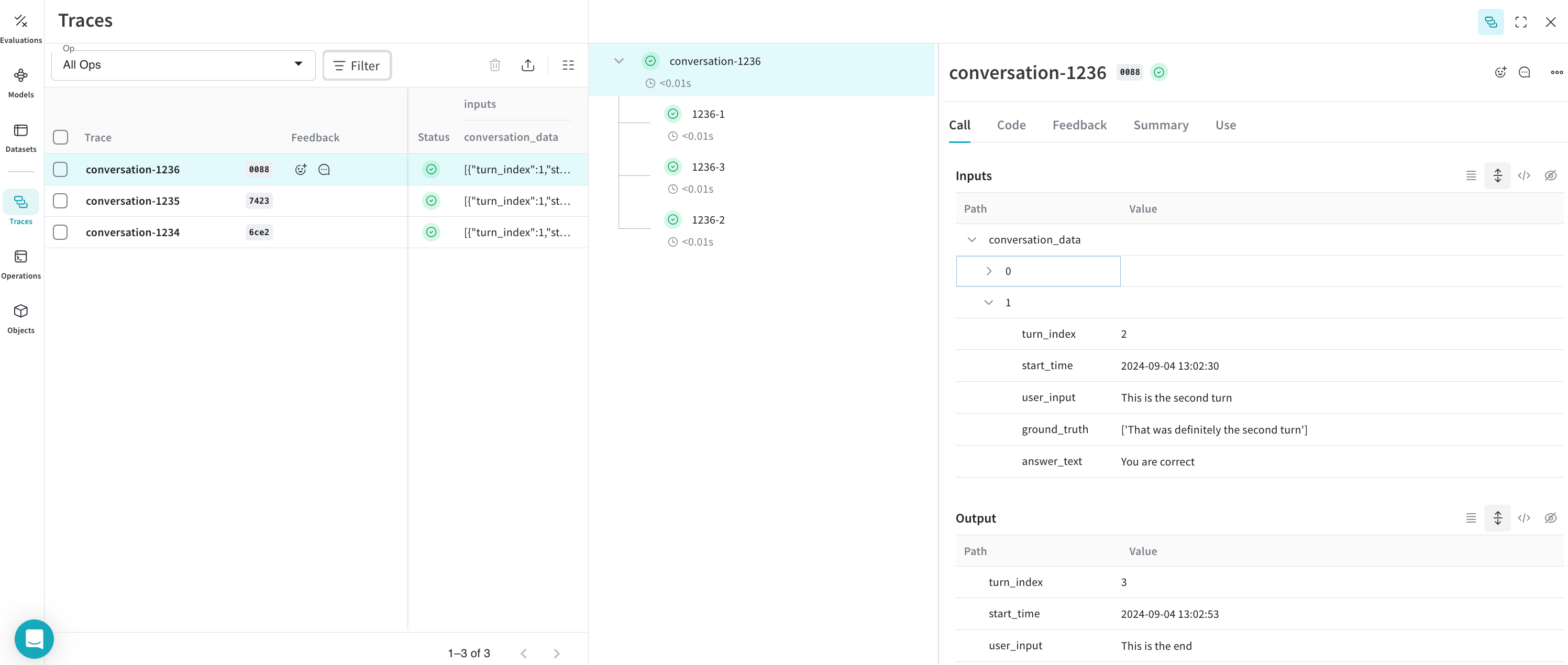The width and height of the screenshot is (1568, 665).
Task: Add note comment on conversation-1236 row
Action: click(x=324, y=169)
